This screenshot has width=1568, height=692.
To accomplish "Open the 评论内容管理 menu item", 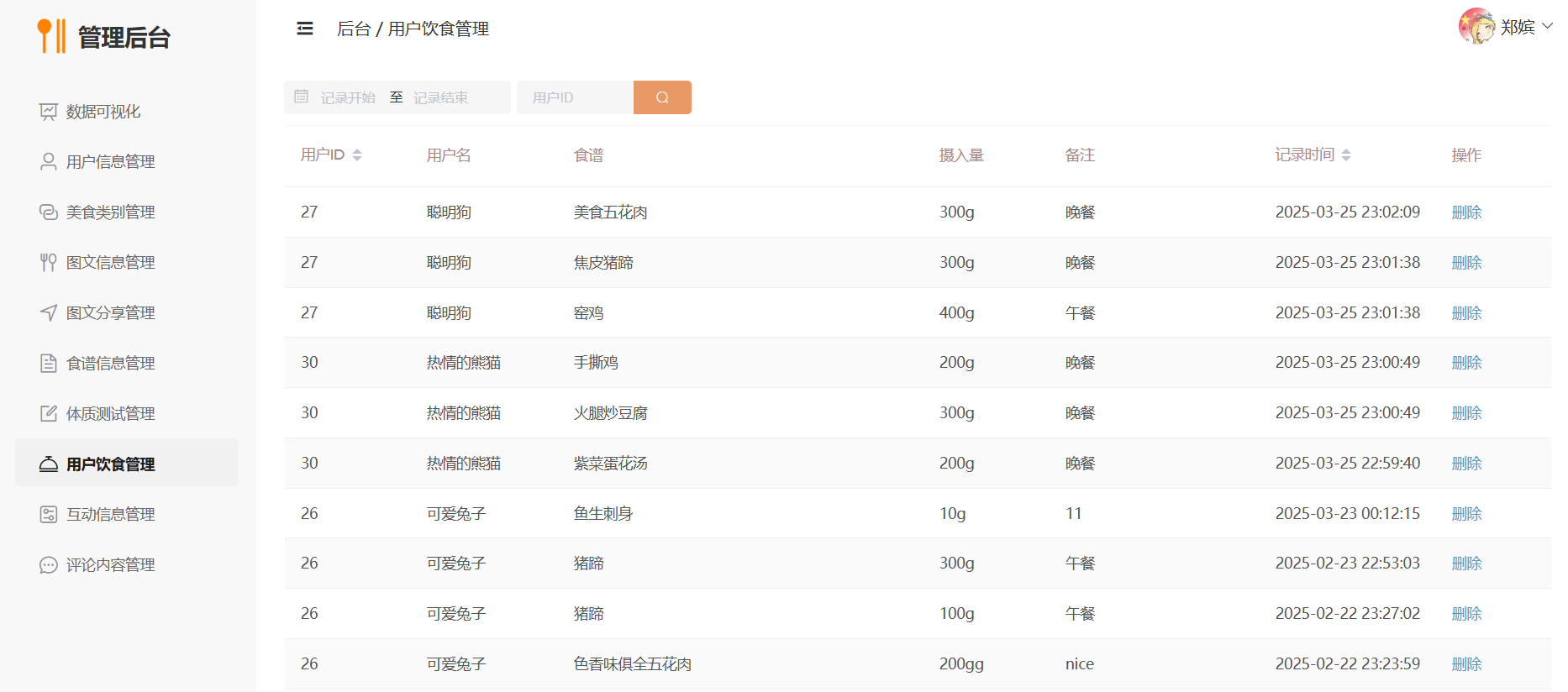I will coord(127,565).
